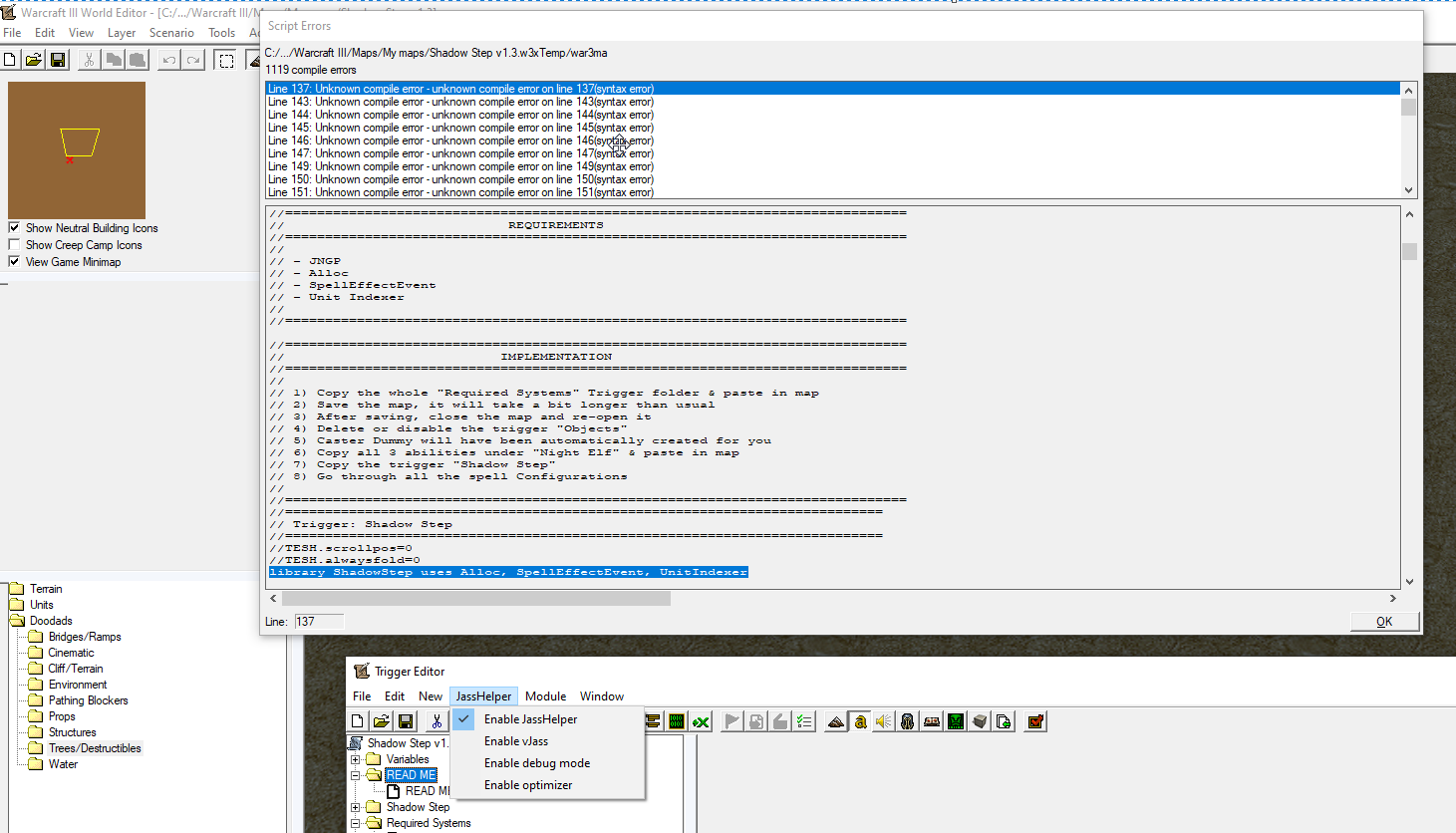Toggle Enable debug mode menu option
1456x833 pixels.
547,763
